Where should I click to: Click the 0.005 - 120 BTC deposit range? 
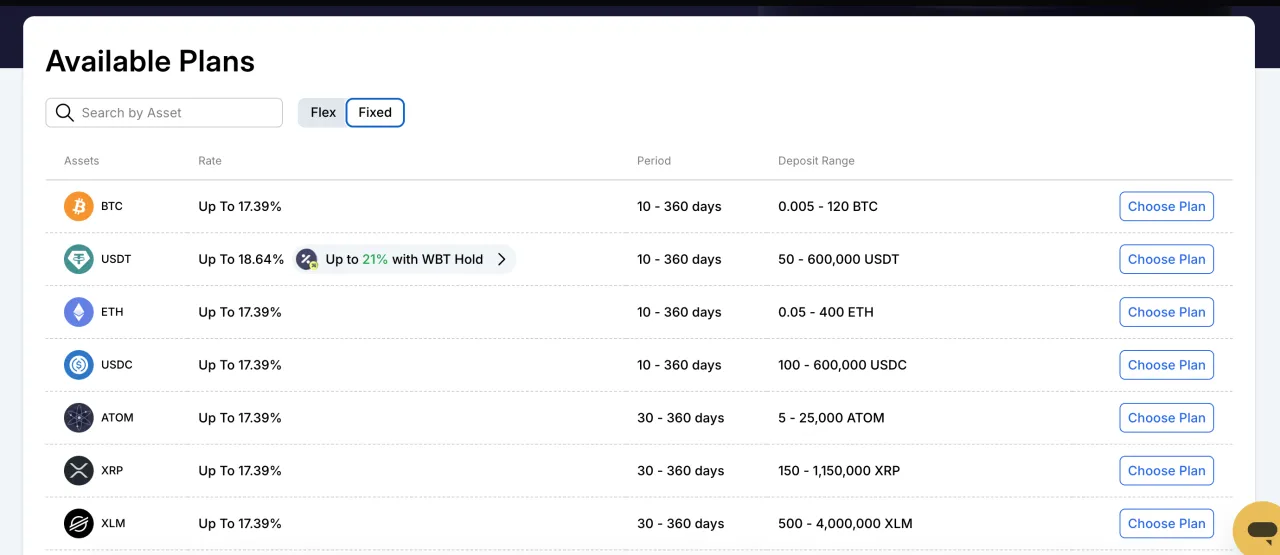(828, 207)
